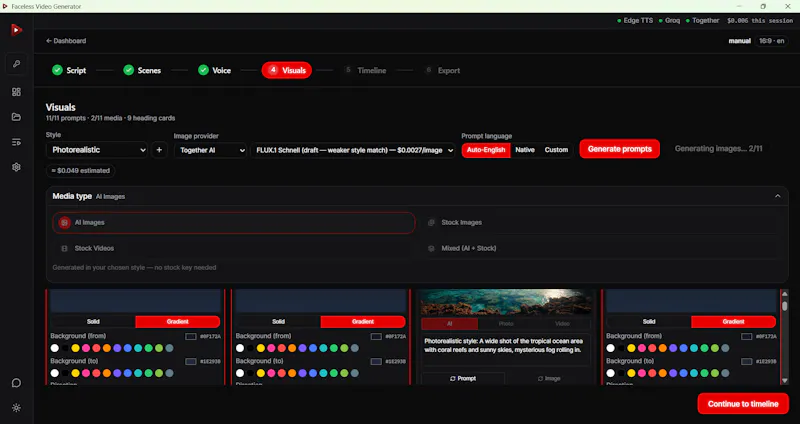The image size is (800, 424).
Task: Open the settings gear sidebar icon
Action: (16, 167)
